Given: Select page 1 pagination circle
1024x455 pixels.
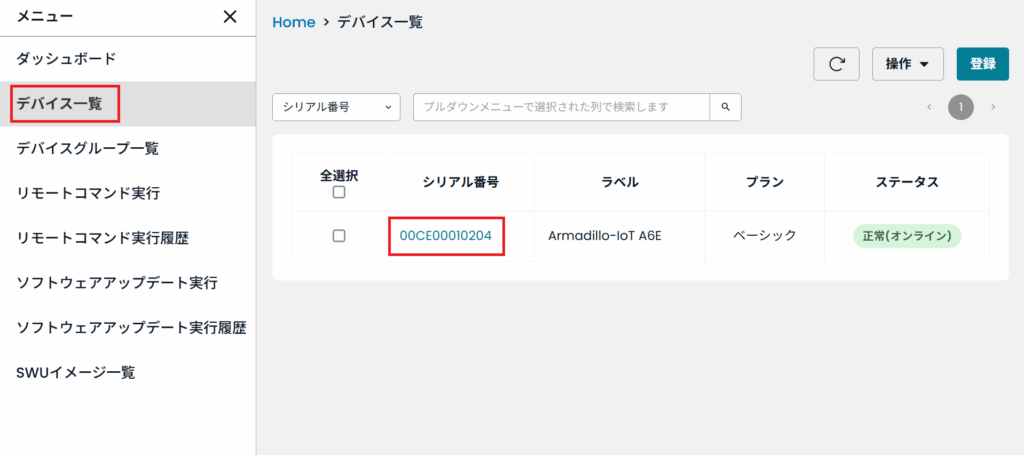Looking at the screenshot, I should [961, 107].
